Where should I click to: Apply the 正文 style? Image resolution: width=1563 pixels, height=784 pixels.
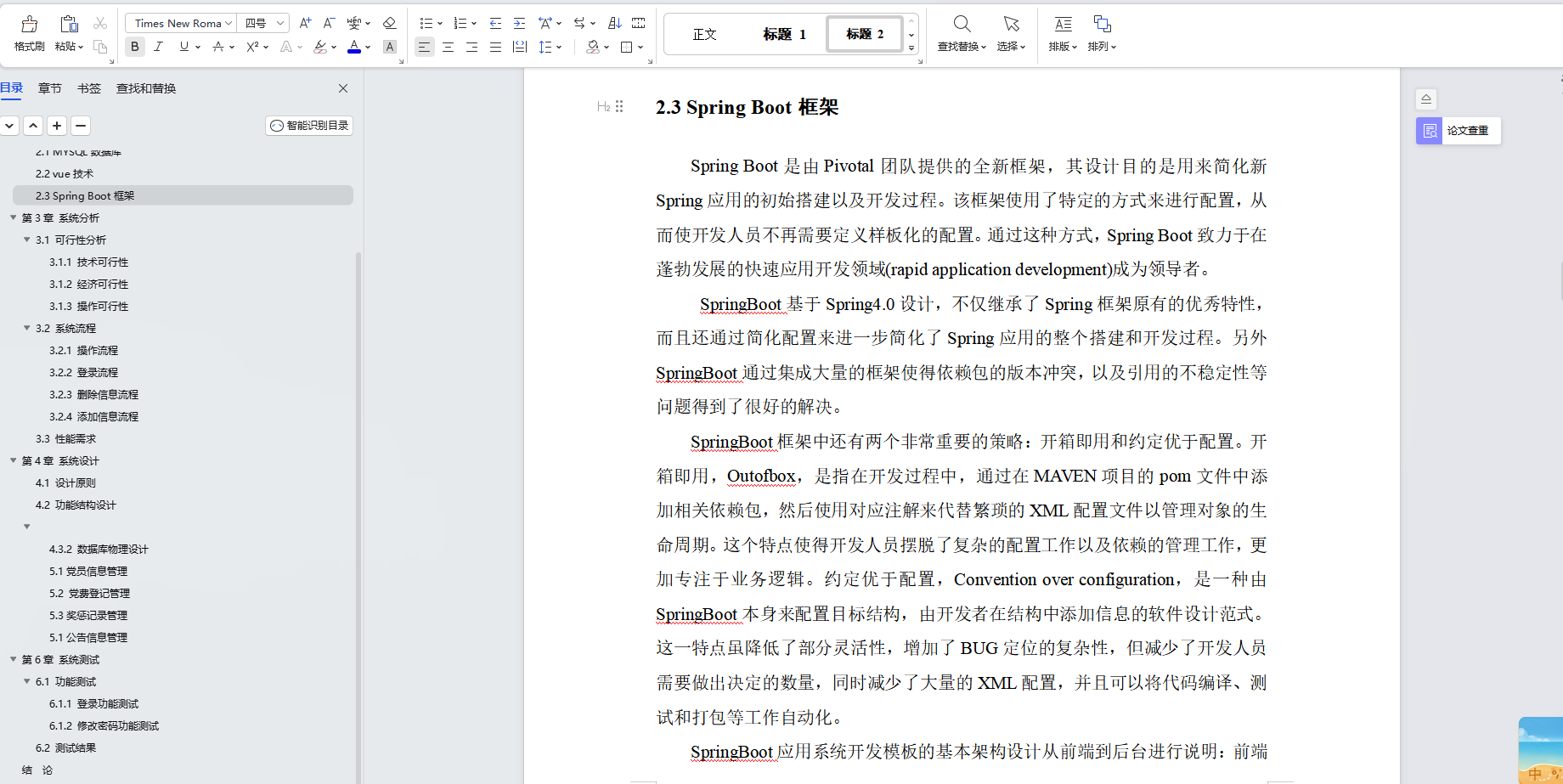tap(705, 34)
